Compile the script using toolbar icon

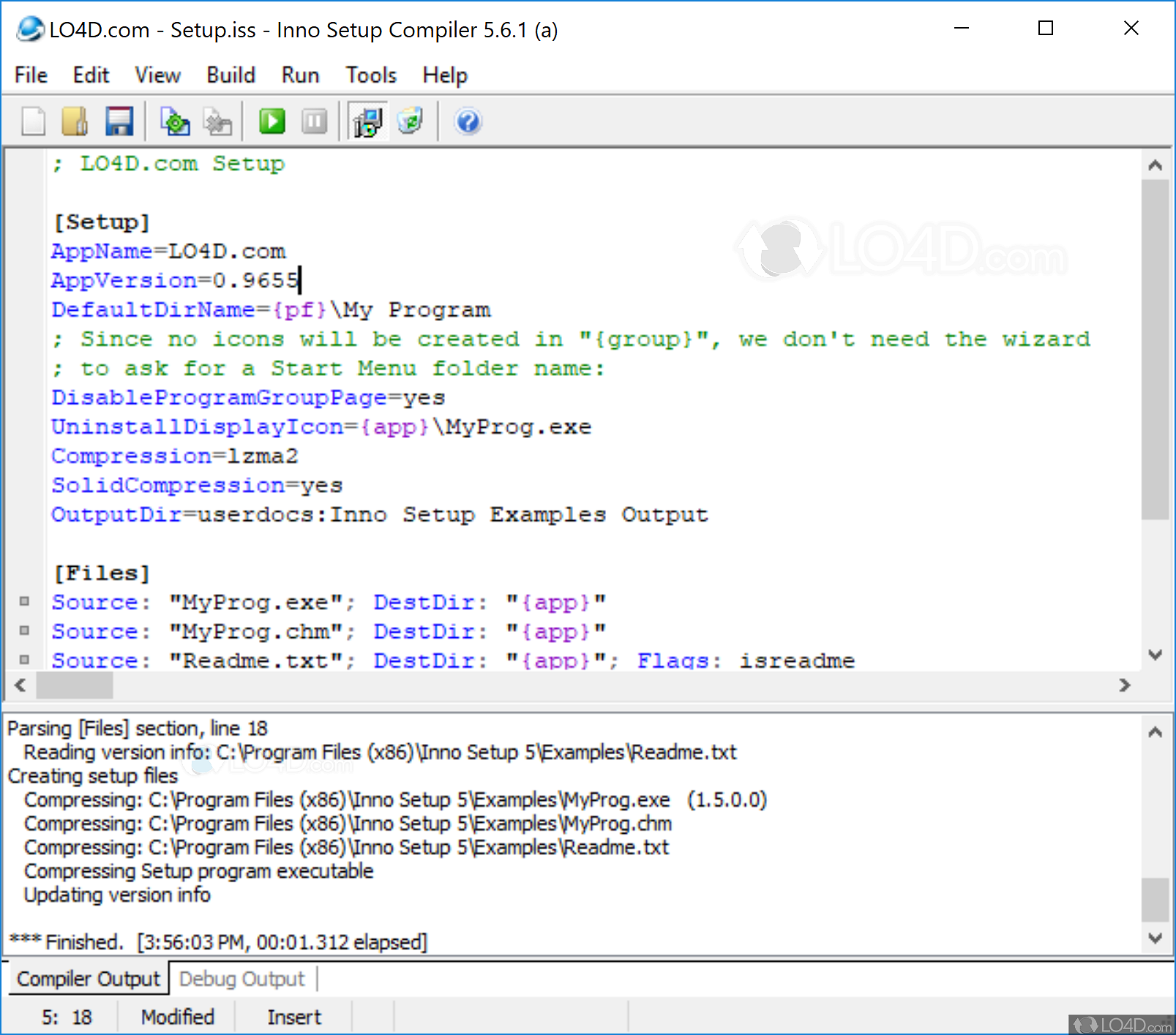tap(176, 121)
